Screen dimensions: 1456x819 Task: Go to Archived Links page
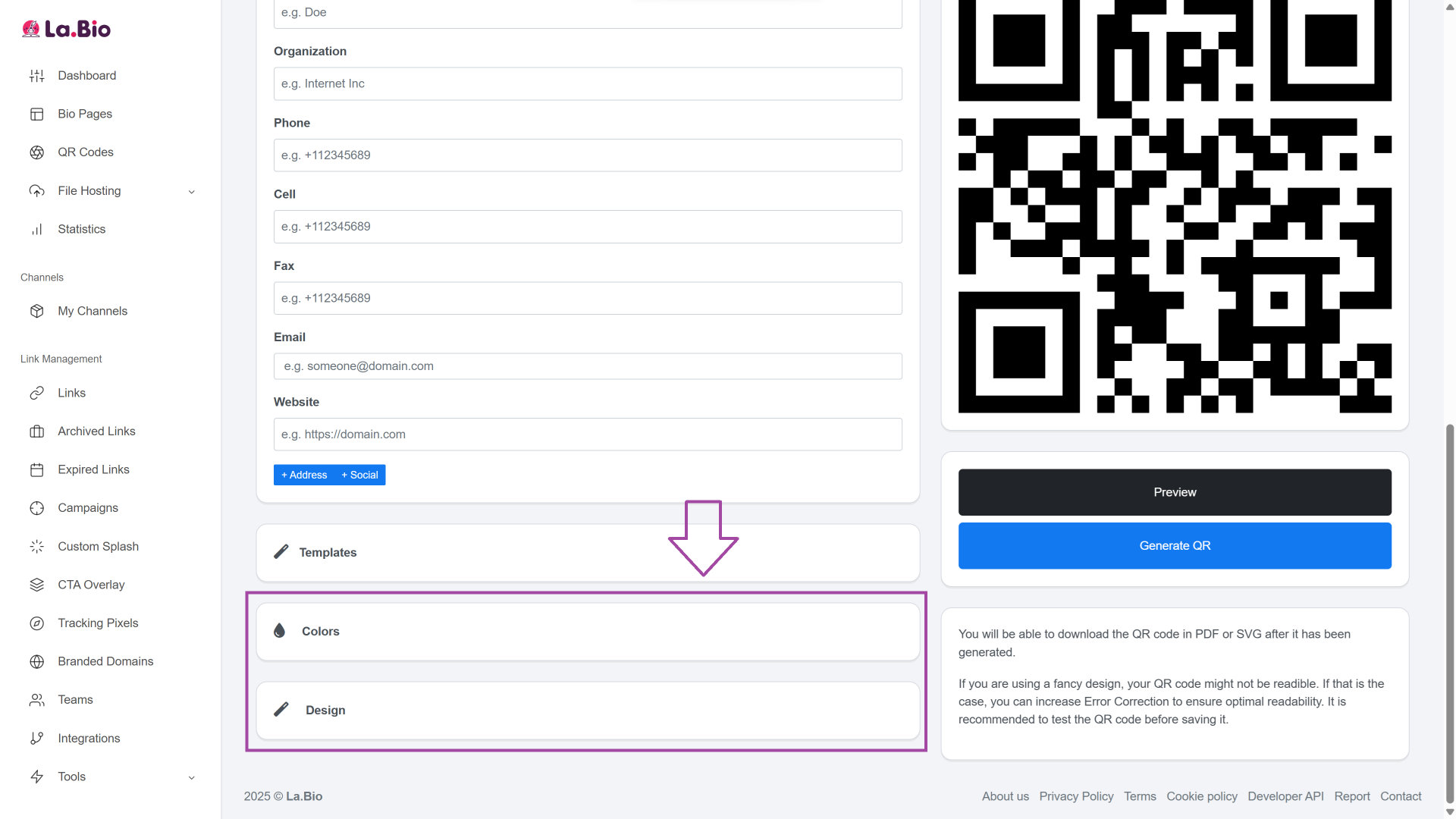[x=96, y=431]
